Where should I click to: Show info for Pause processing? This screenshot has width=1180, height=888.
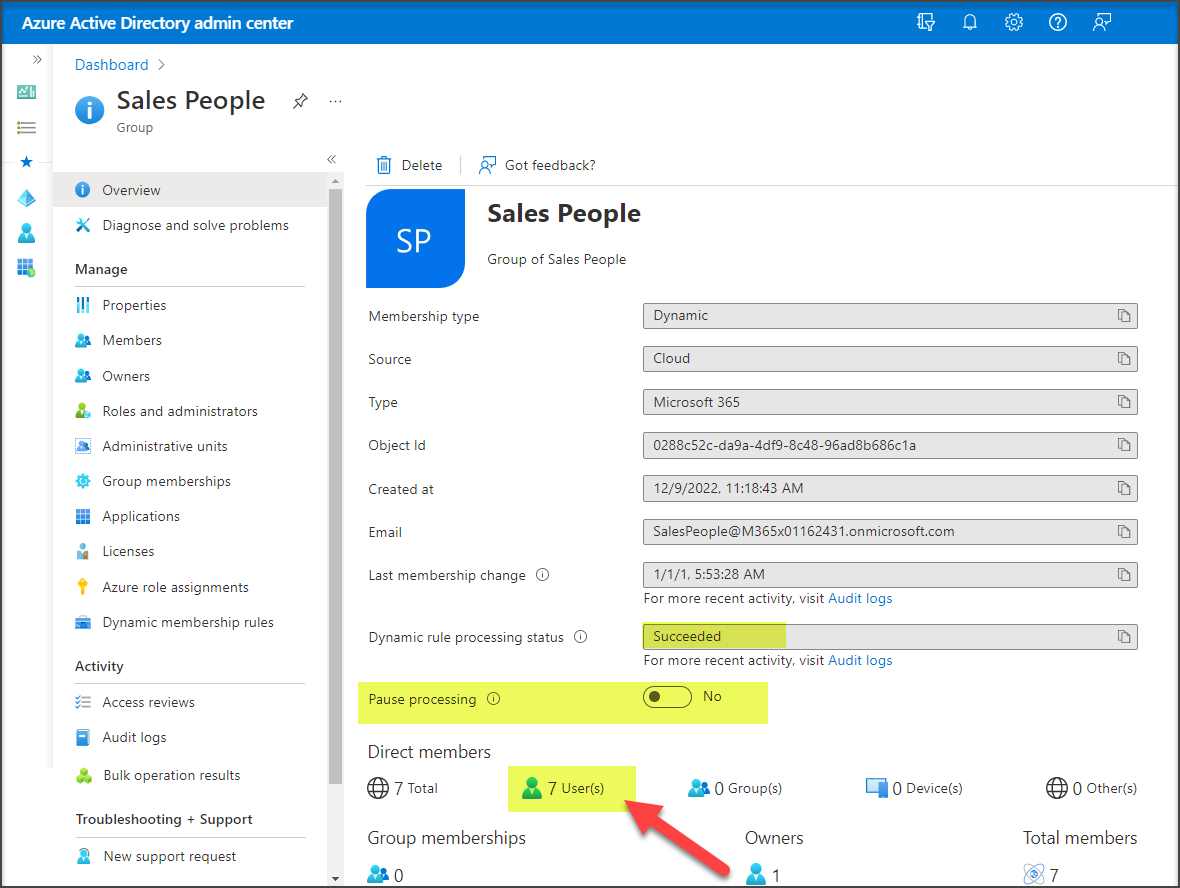coord(493,699)
